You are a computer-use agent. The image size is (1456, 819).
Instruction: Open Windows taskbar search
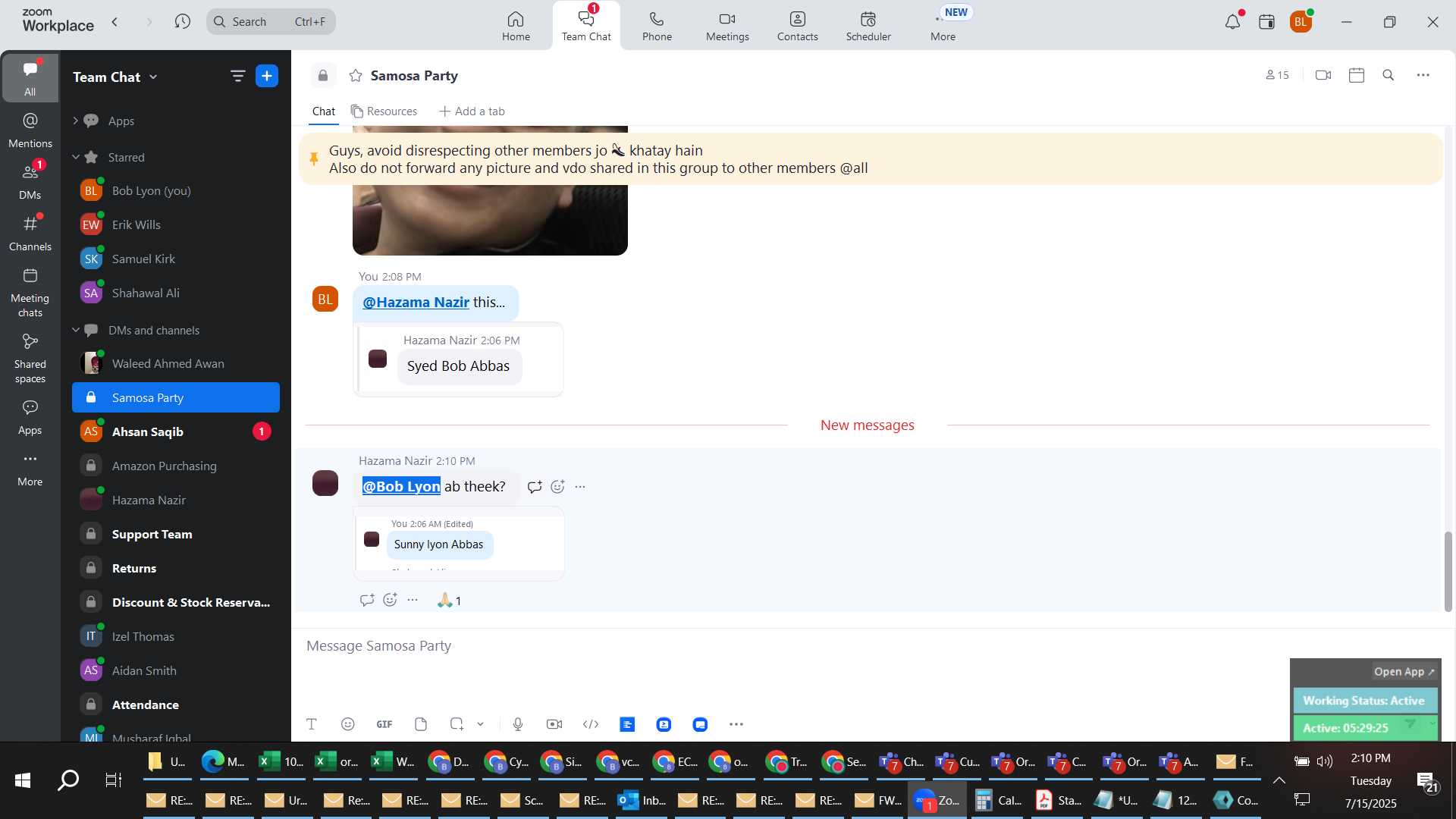point(68,780)
